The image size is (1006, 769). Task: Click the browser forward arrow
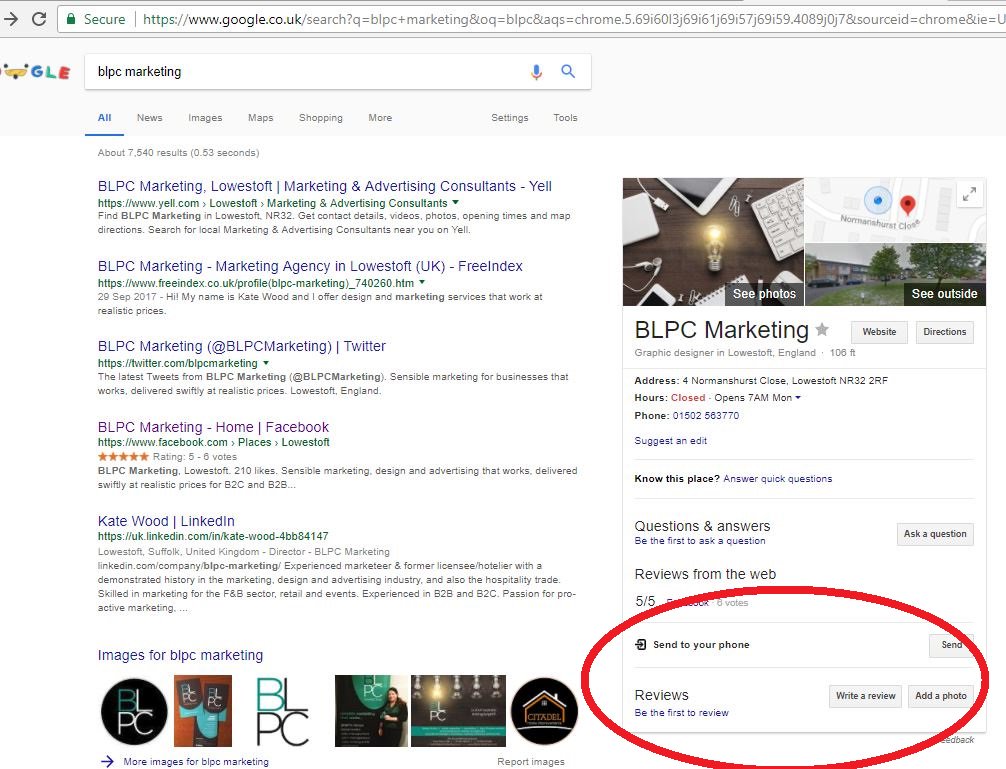[x=11, y=19]
